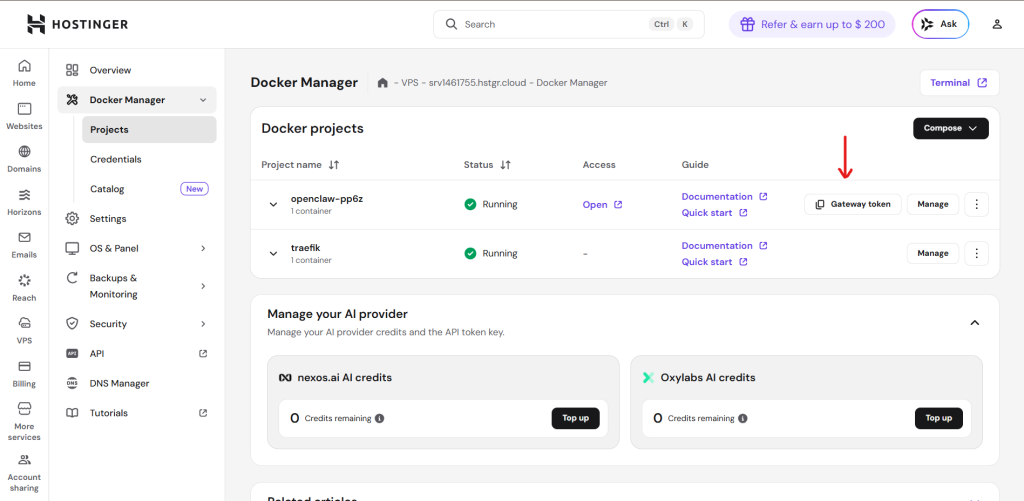Screen dimensions: 1024x501
Task: Click the Oxylabs credits info icon
Action: pyautogui.click(x=743, y=419)
